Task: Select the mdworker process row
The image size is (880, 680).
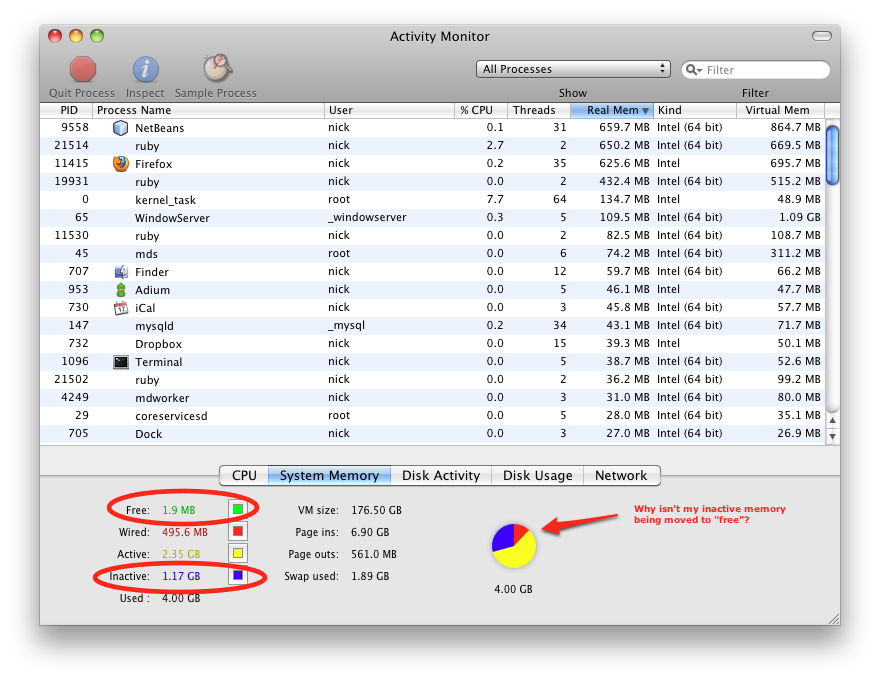Action: point(433,397)
